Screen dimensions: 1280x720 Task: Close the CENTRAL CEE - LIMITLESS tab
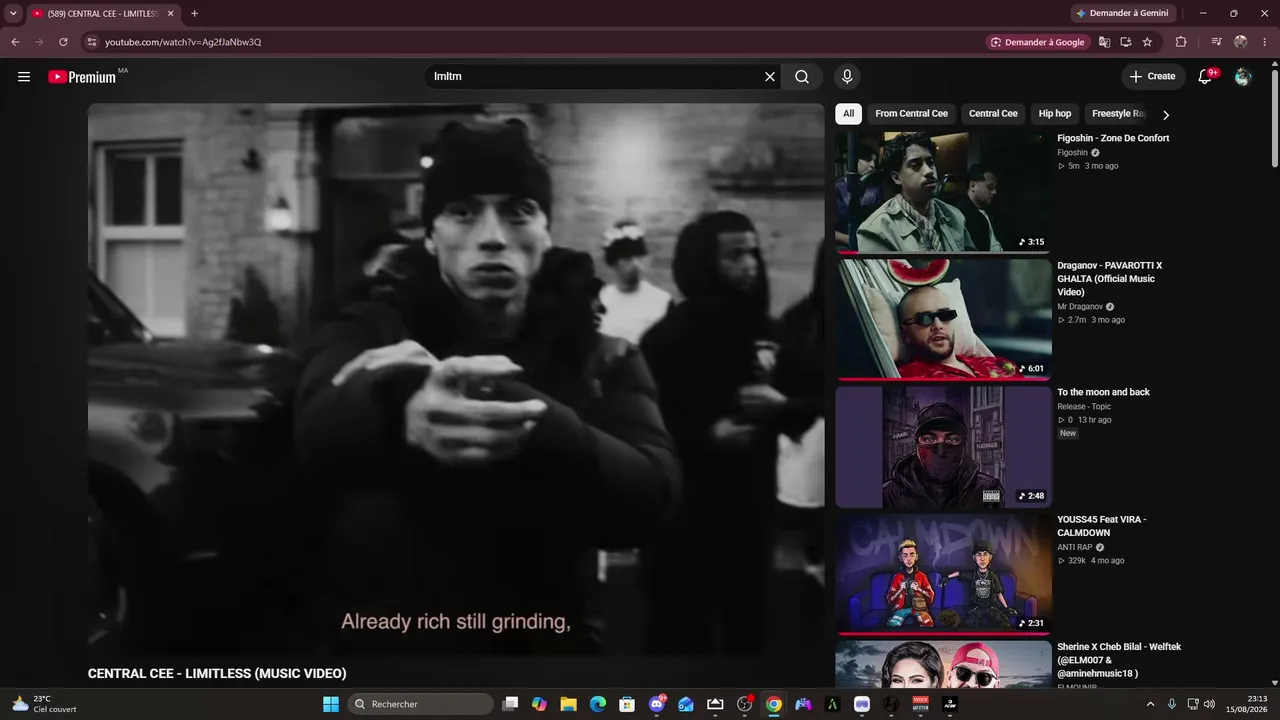click(170, 13)
